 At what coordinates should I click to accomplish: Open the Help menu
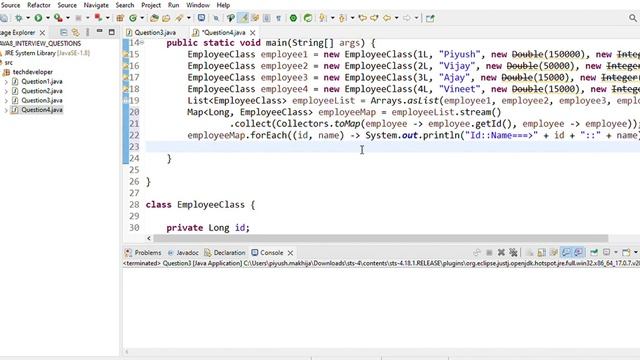[x=223, y=5]
